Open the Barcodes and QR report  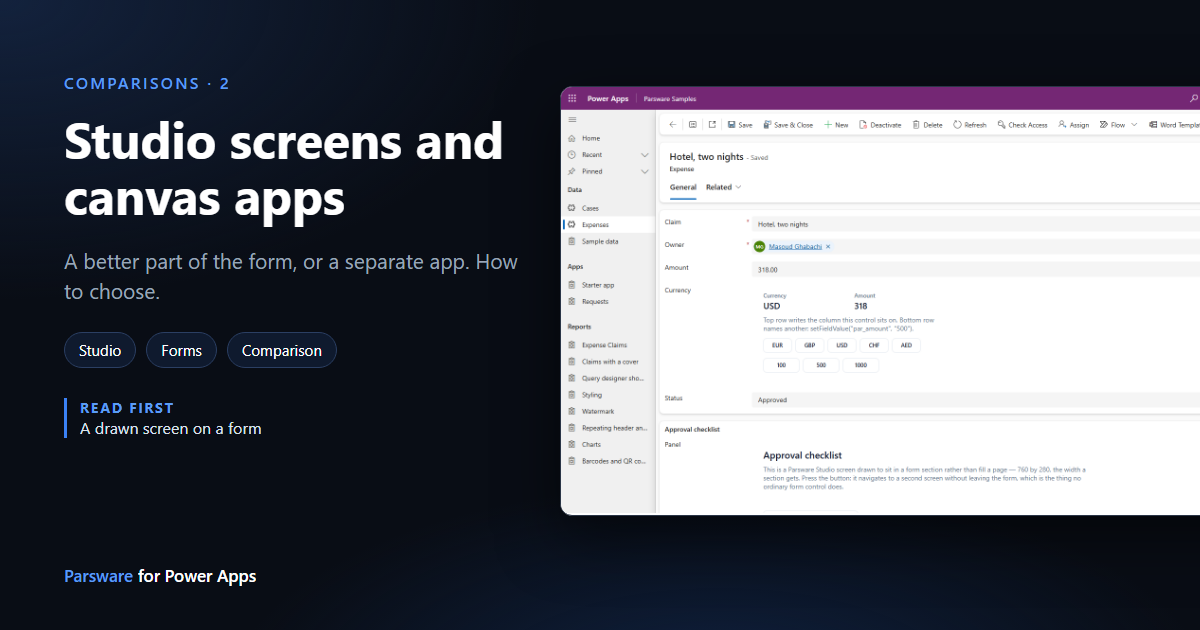607,461
